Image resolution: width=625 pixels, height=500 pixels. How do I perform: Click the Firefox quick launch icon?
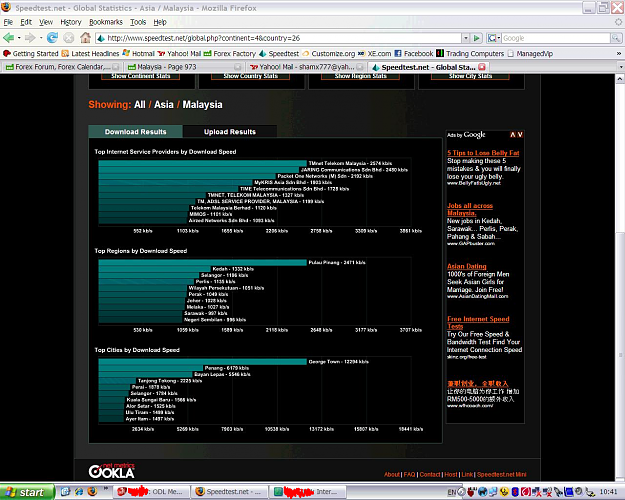point(92,492)
